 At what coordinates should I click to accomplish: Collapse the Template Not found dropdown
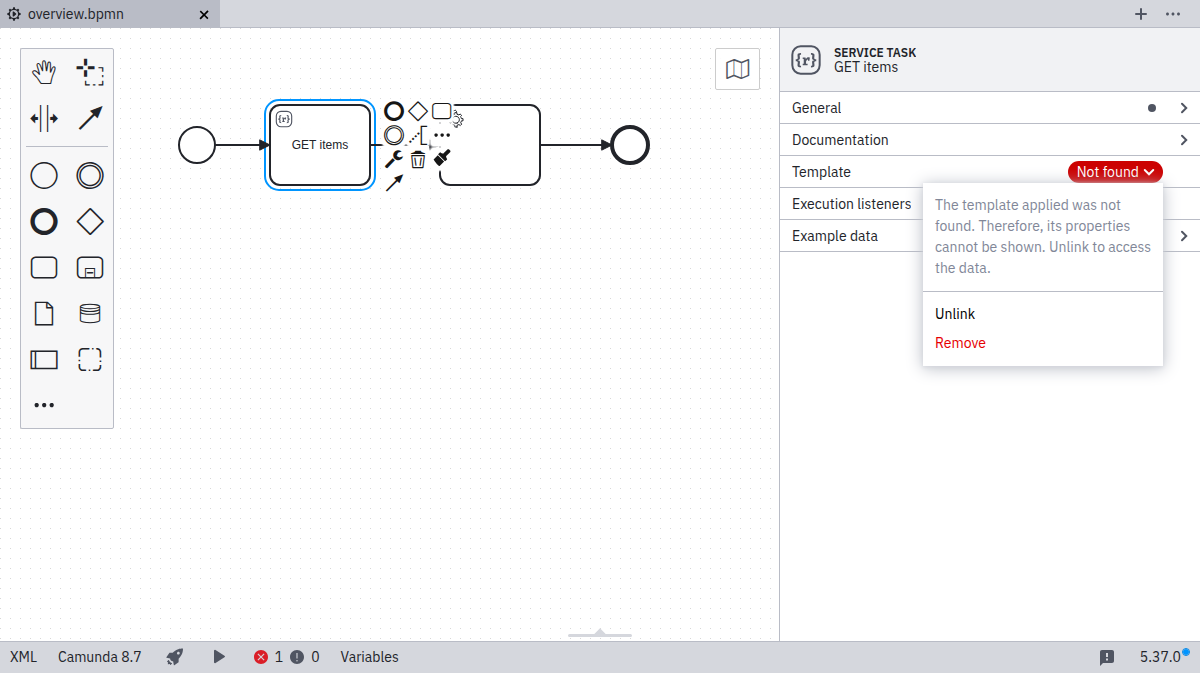click(x=1115, y=172)
